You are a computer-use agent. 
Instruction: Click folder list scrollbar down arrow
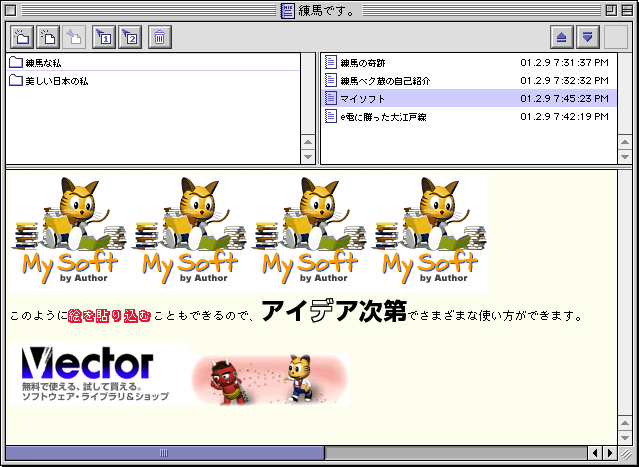click(308, 157)
